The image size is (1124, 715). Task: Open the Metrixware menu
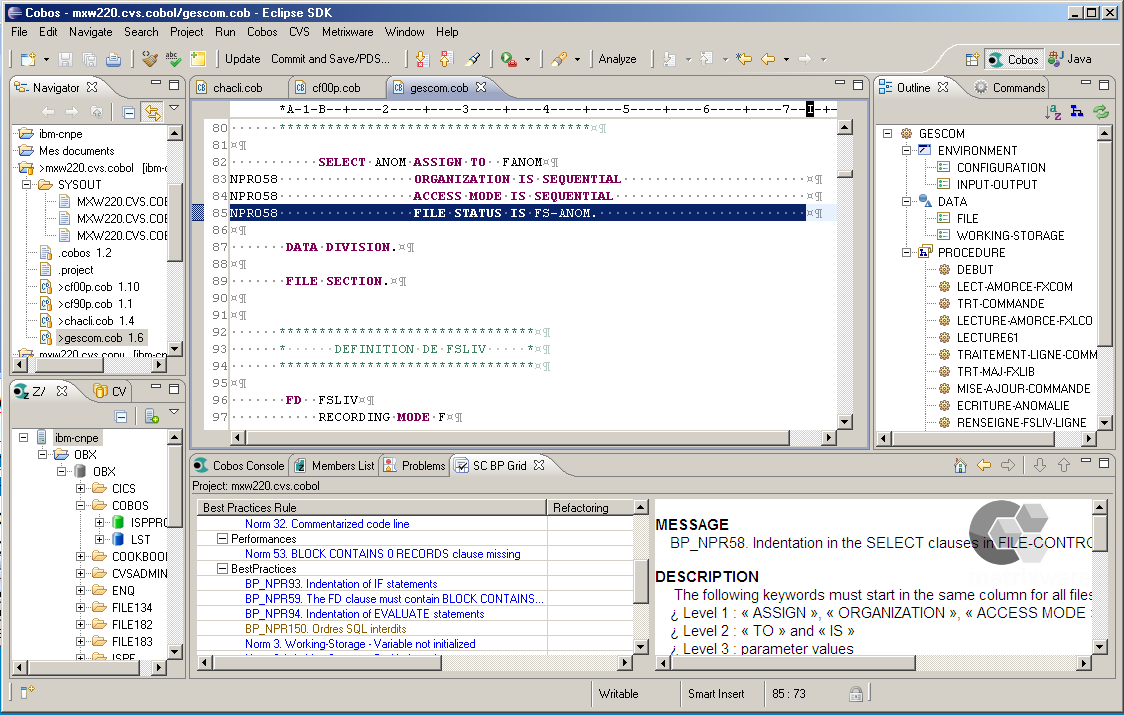[348, 32]
